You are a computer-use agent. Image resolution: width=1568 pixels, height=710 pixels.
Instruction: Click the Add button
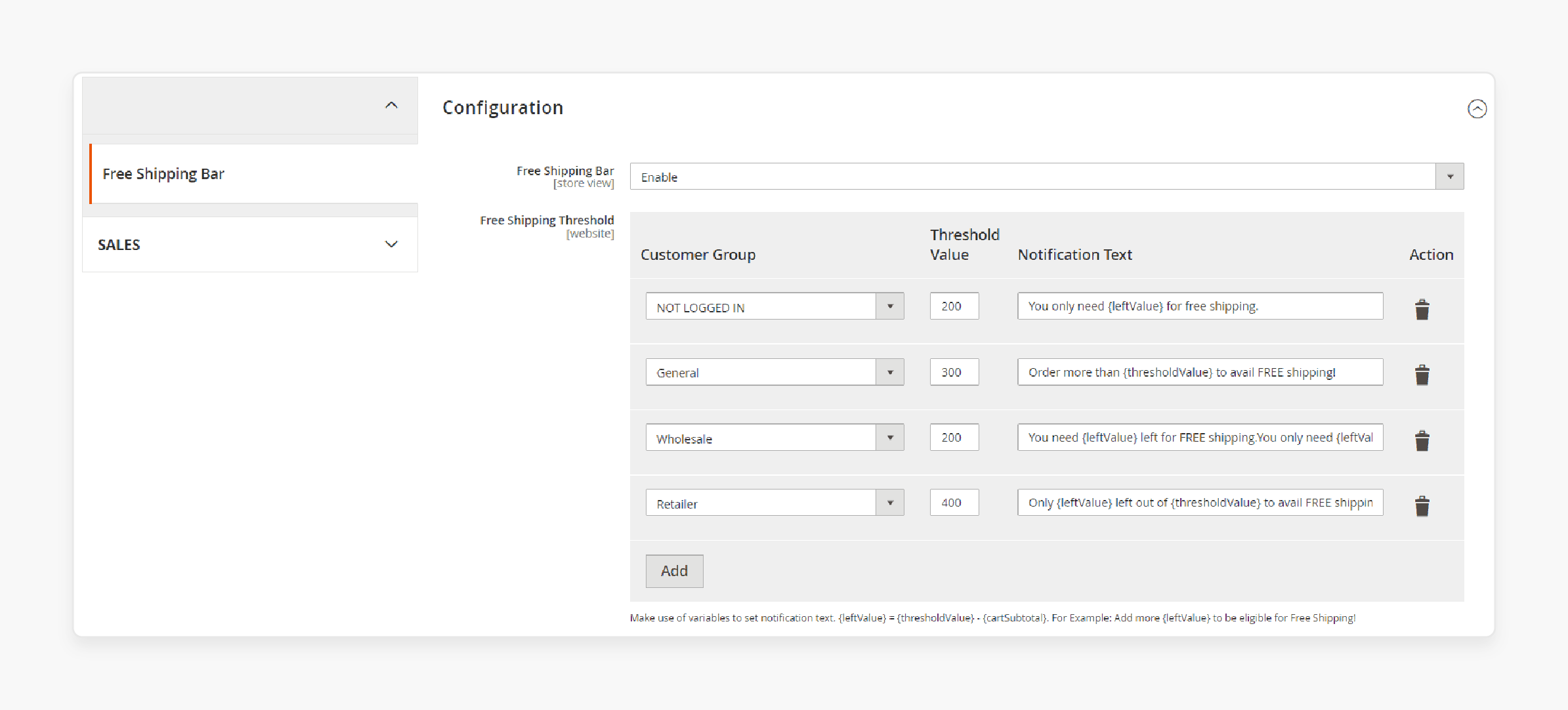pyautogui.click(x=674, y=571)
